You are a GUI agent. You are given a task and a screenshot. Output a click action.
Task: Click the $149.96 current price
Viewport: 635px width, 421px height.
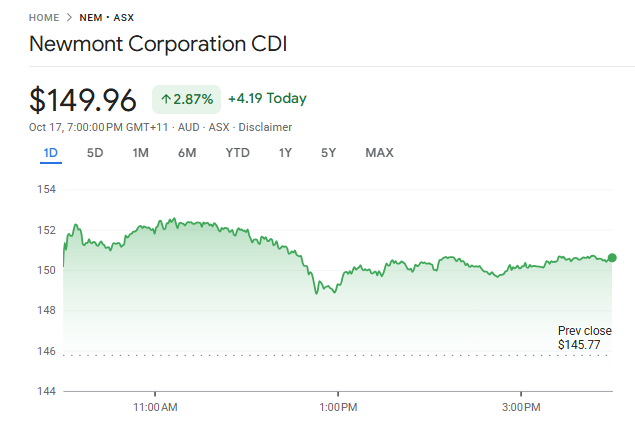coord(83,100)
